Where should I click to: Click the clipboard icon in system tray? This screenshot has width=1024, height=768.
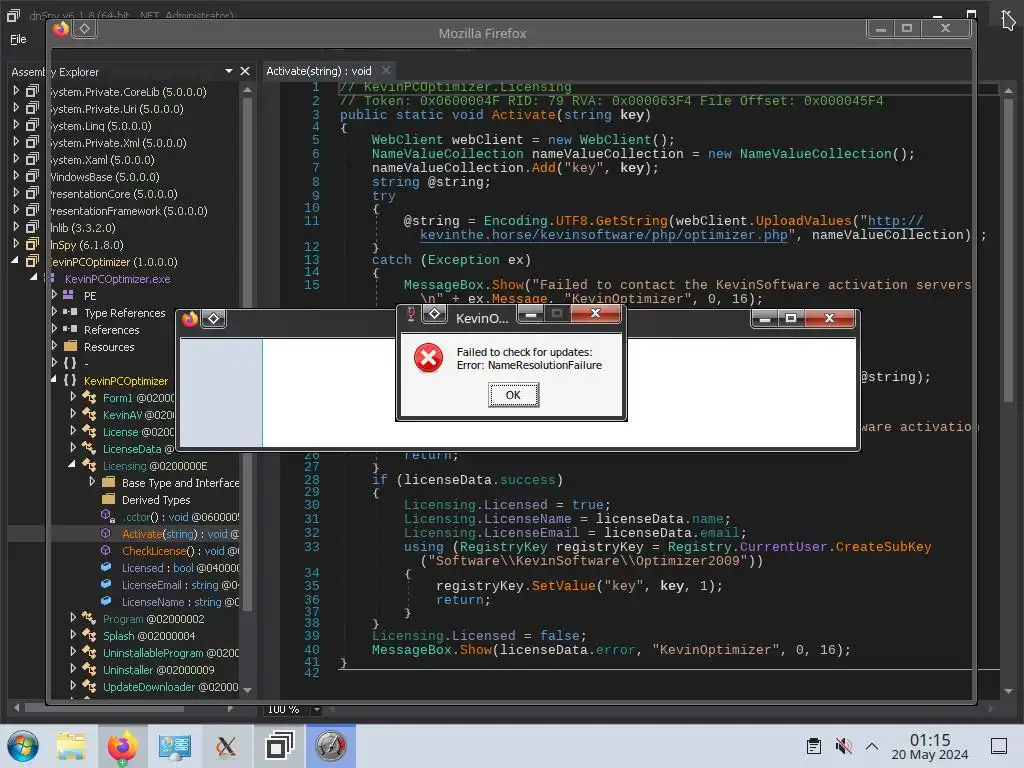coord(814,746)
